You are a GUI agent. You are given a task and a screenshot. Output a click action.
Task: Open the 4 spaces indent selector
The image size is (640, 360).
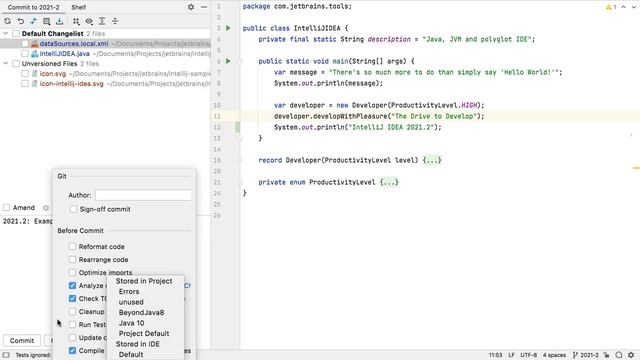coord(554,355)
